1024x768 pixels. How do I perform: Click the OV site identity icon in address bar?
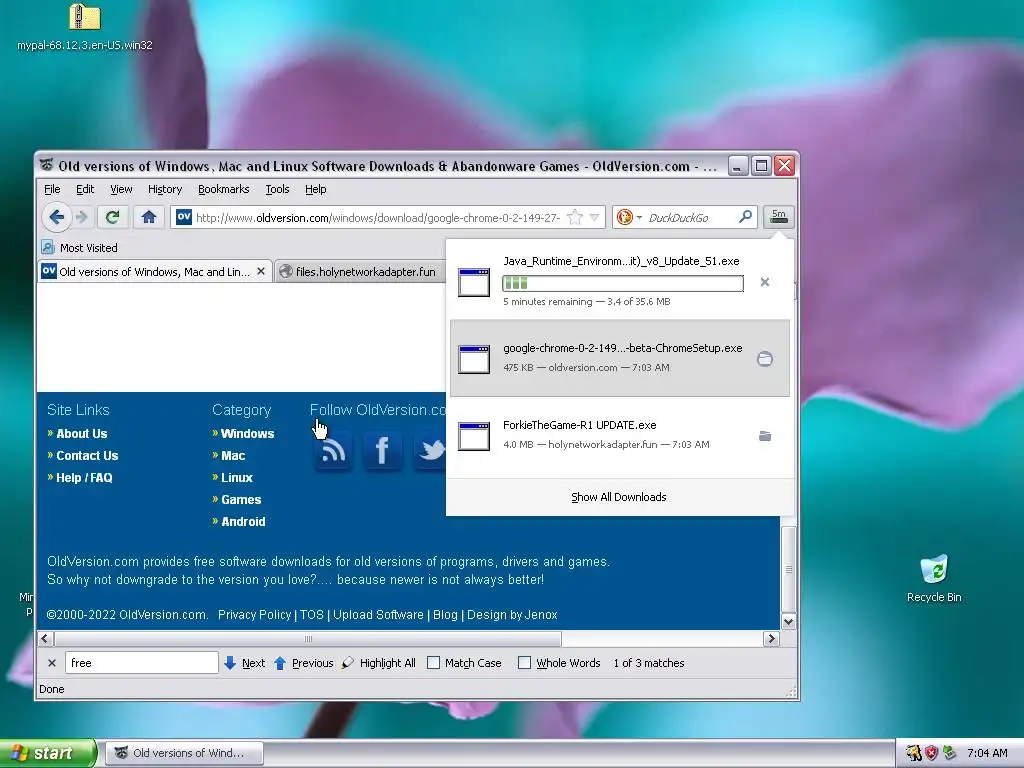[184, 217]
